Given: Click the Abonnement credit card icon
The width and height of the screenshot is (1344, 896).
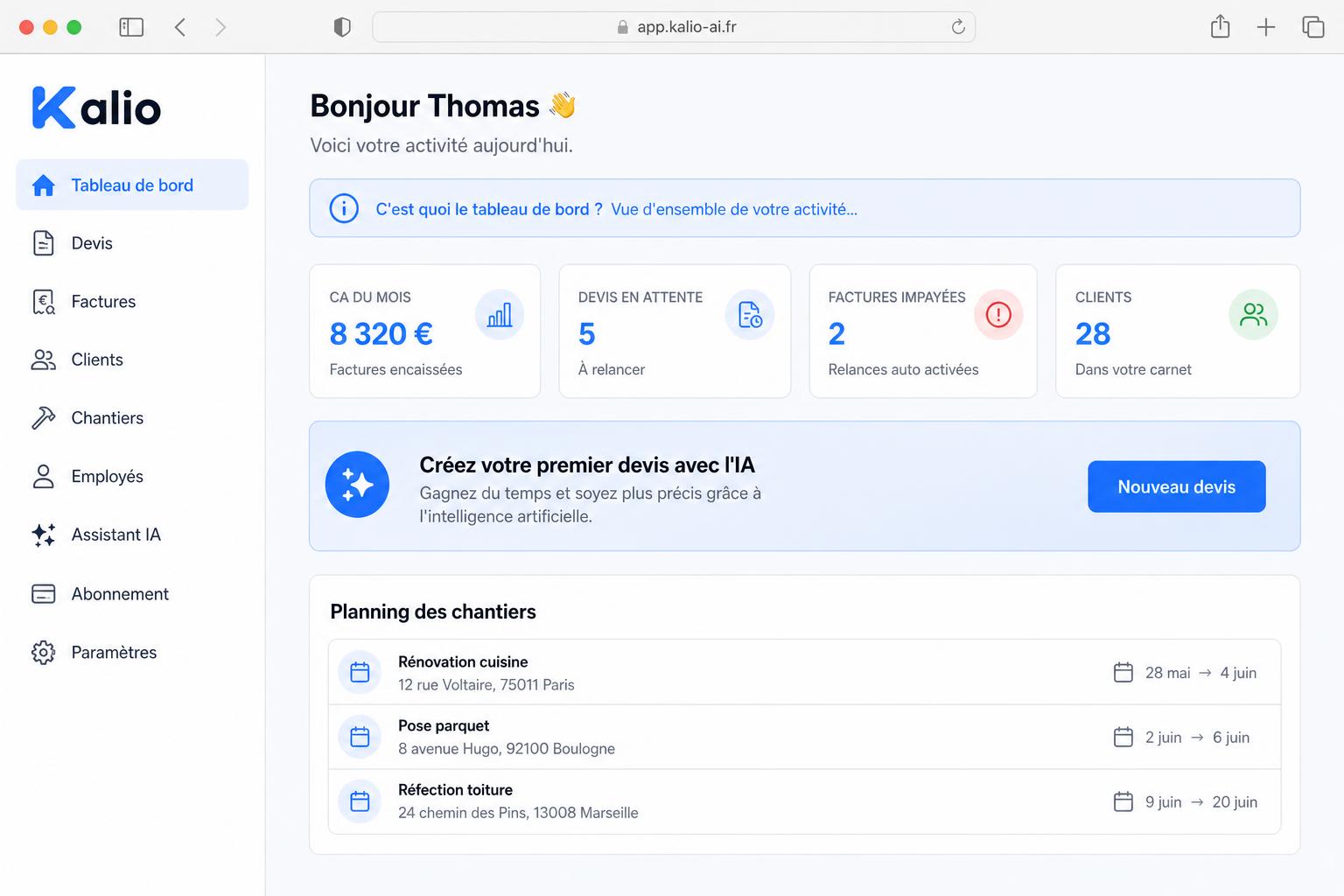Looking at the screenshot, I should pos(44,594).
